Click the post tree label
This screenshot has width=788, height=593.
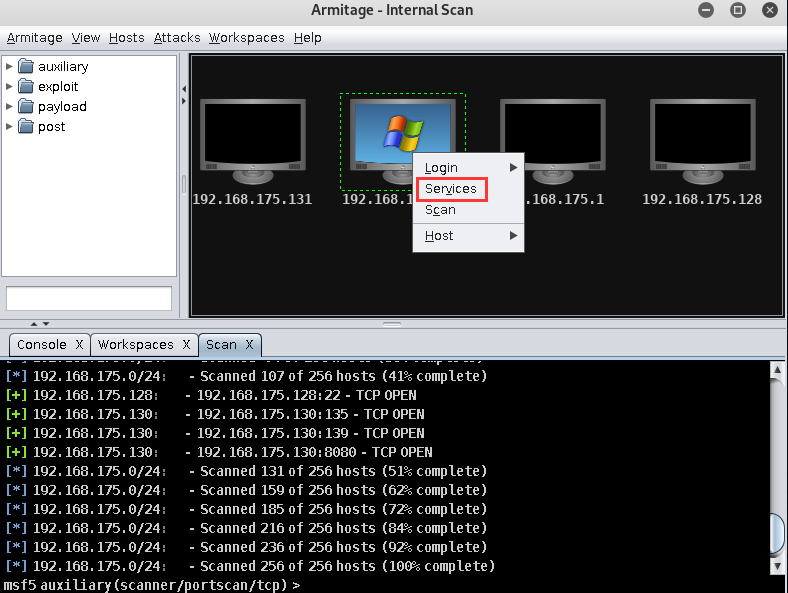coord(52,127)
